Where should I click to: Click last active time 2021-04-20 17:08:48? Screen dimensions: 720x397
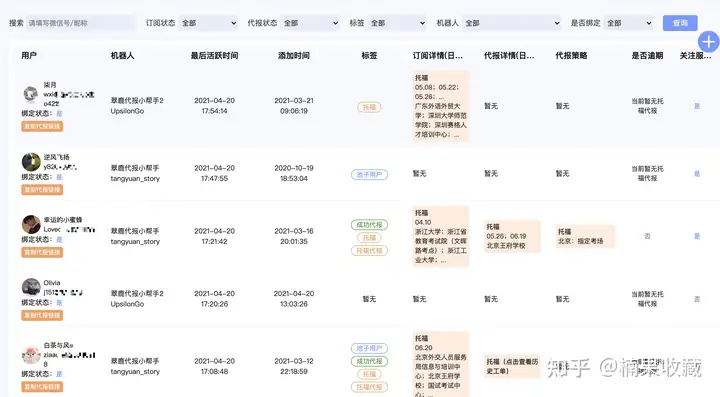(x=214, y=366)
